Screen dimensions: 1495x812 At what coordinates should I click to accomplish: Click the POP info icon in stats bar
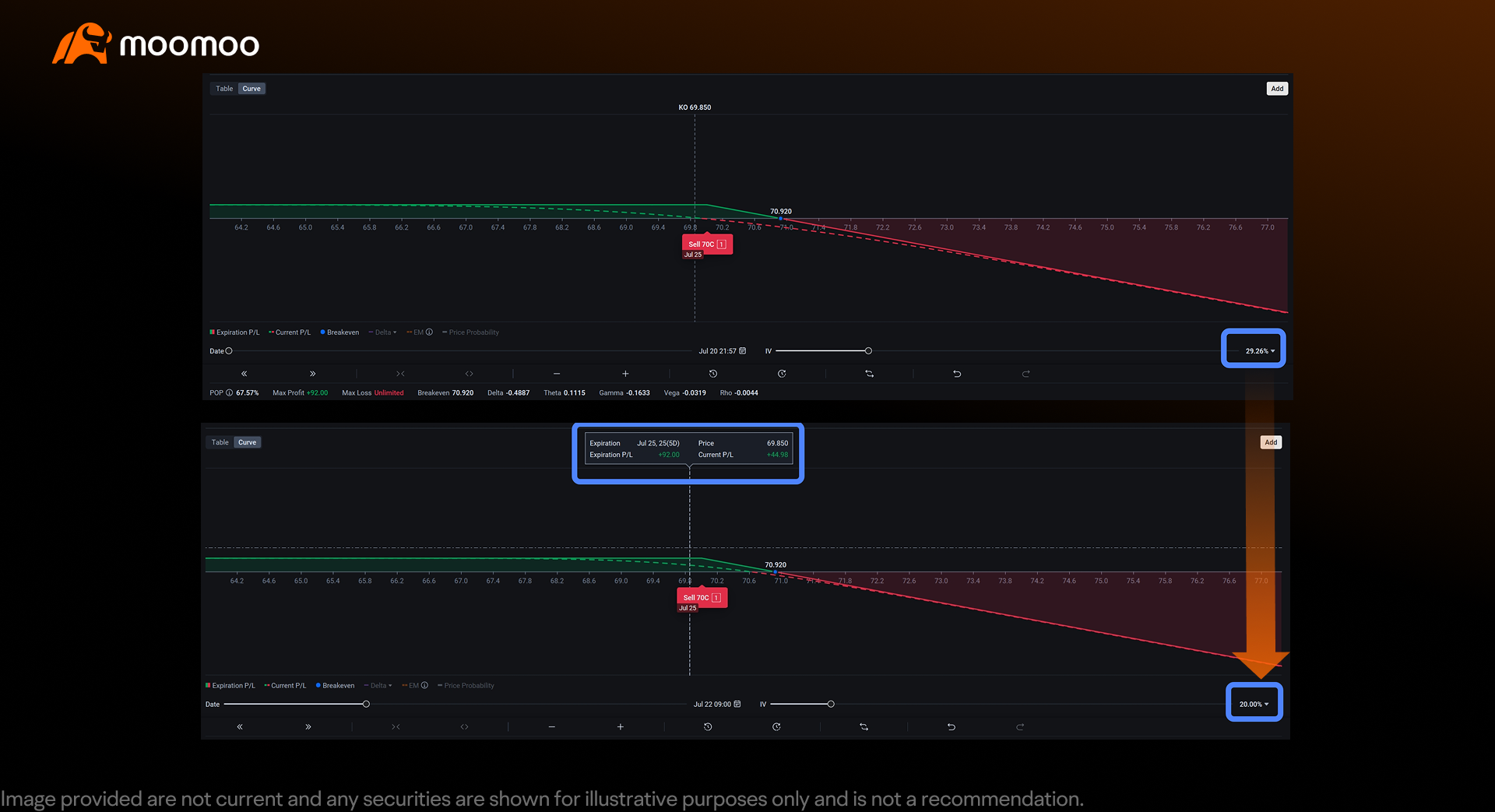point(230,393)
